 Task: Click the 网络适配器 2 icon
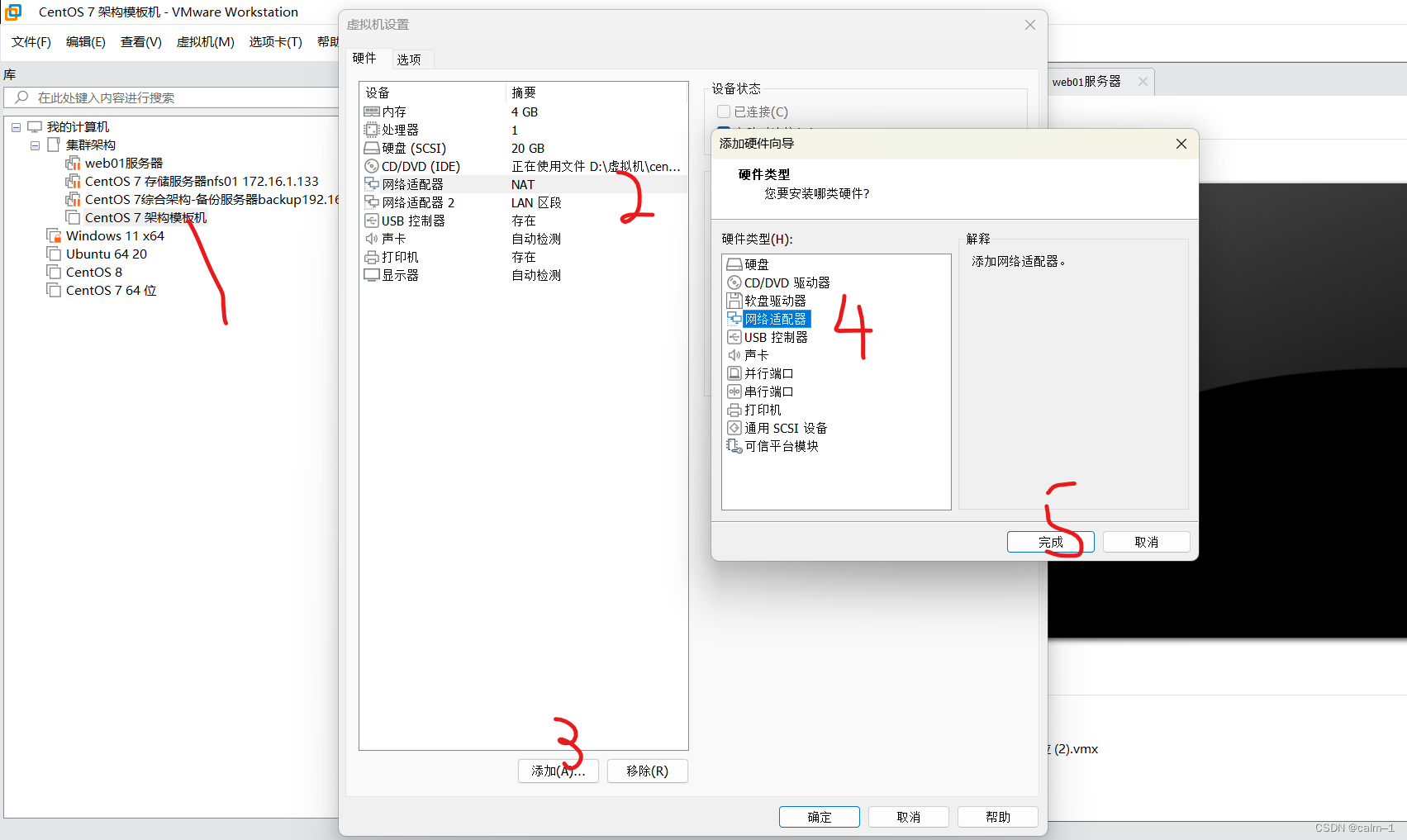372,202
